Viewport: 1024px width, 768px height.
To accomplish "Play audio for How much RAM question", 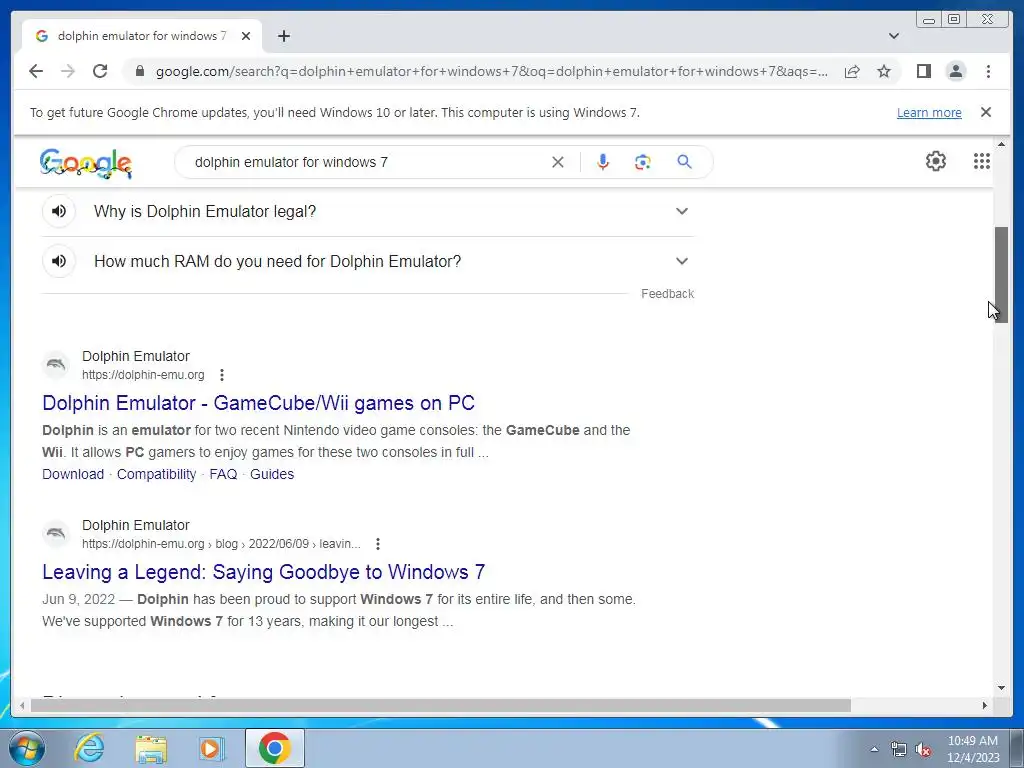I will tap(59, 261).
